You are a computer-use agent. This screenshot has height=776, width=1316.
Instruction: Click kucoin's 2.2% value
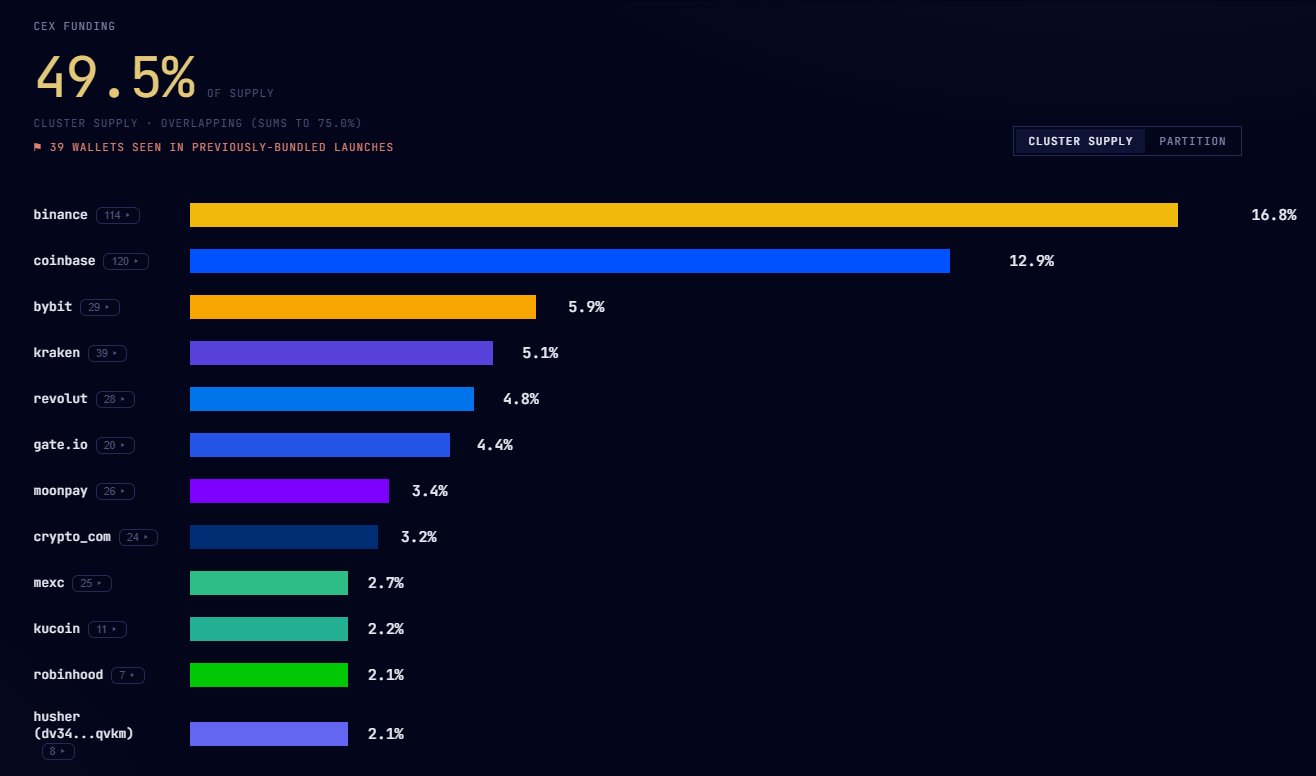click(x=386, y=629)
